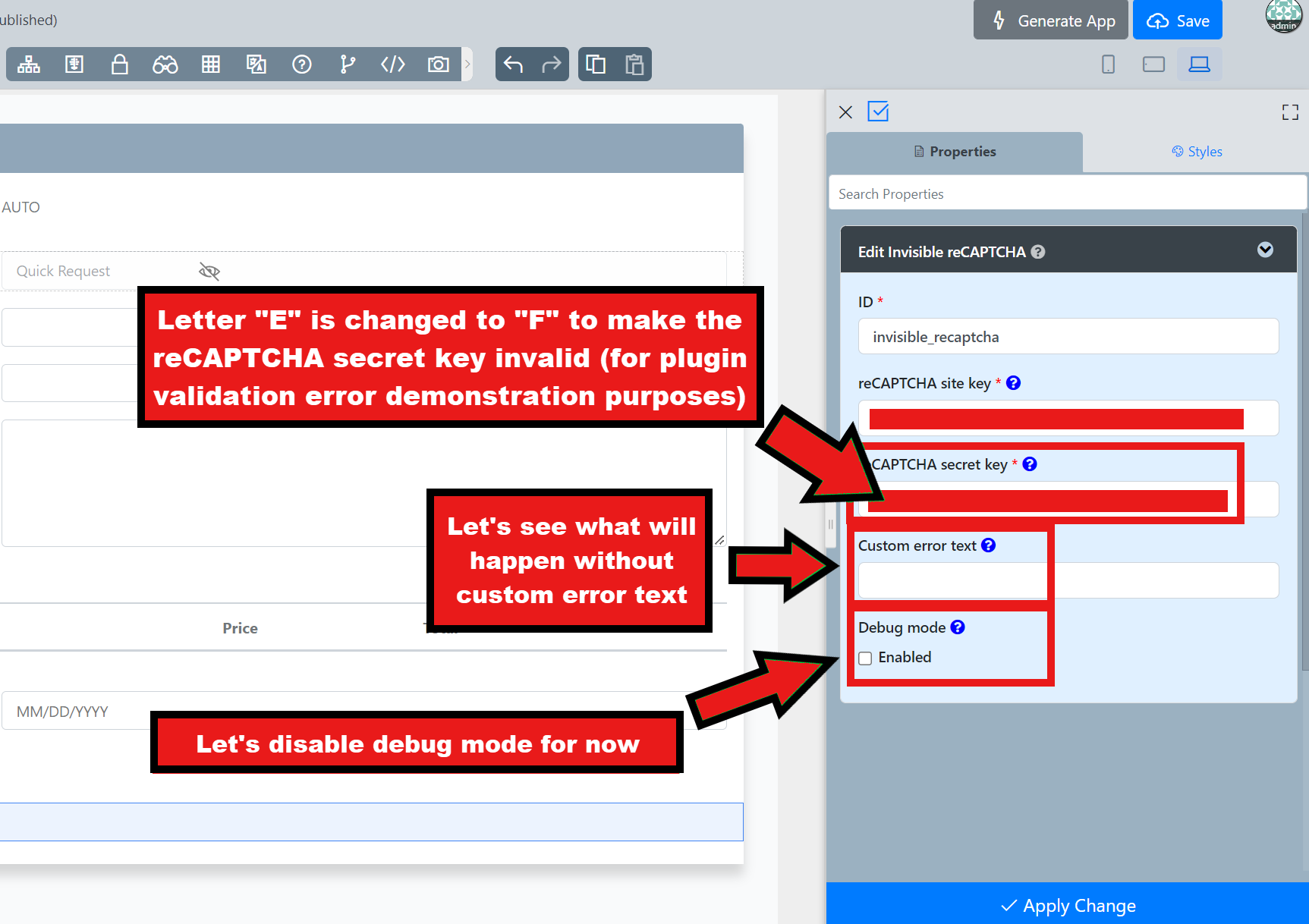The image size is (1309, 924).
Task: Show help for reCAPTCHA site key
Action: click(x=1013, y=383)
